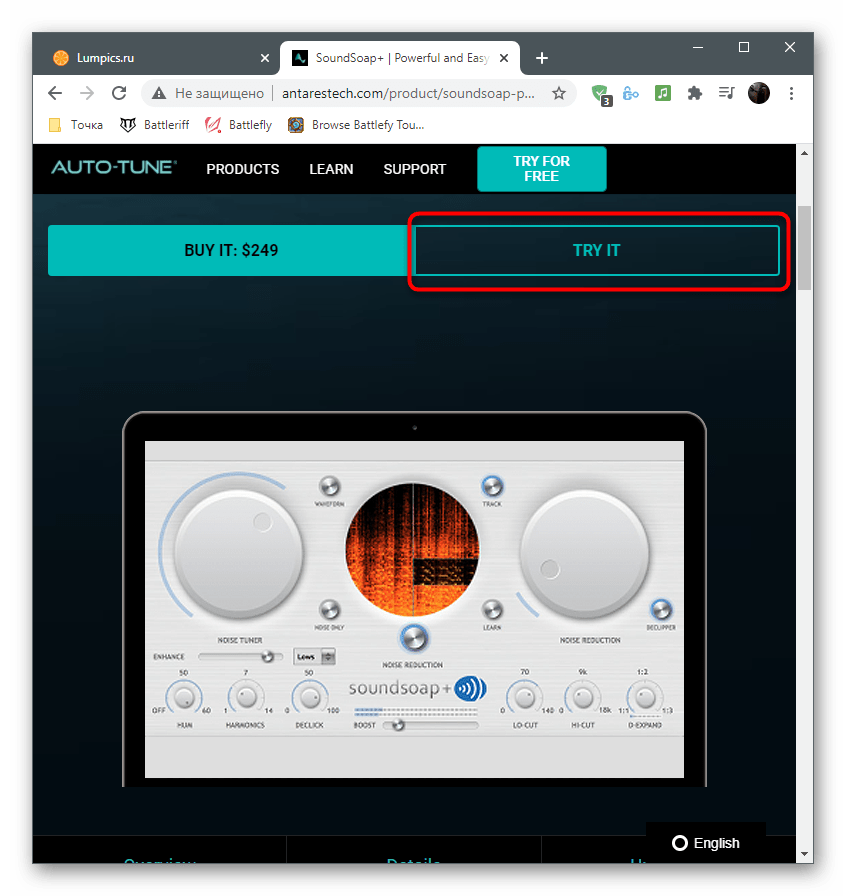This screenshot has height=896, width=846.
Task: Click the vertical scrollbar thumb
Action: tap(804, 248)
